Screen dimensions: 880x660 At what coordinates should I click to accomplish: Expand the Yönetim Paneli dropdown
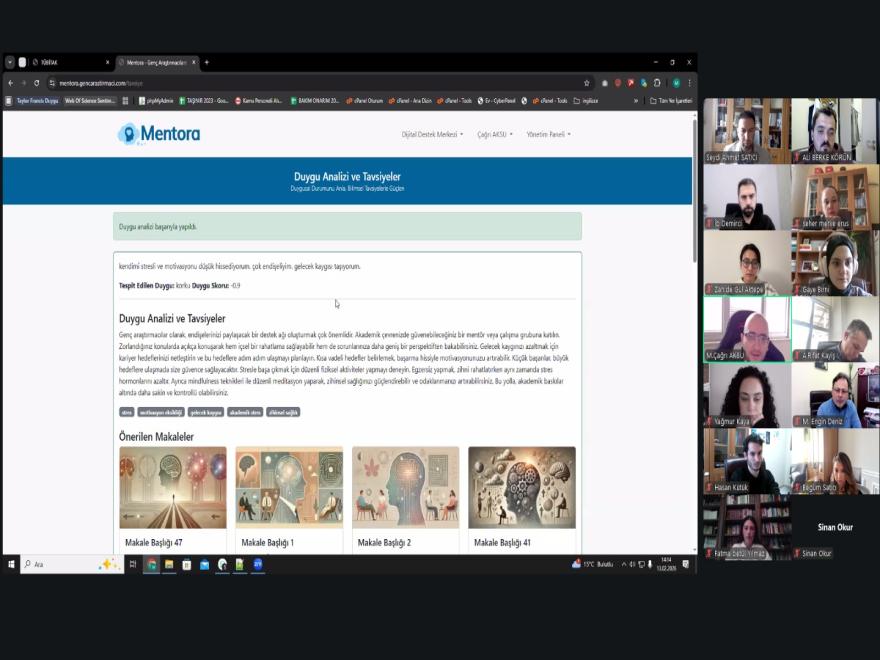pyautogui.click(x=548, y=134)
